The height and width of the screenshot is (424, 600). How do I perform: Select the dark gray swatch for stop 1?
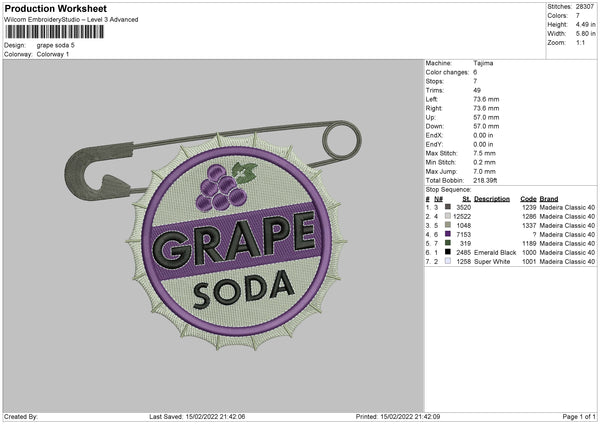coord(448,207)
